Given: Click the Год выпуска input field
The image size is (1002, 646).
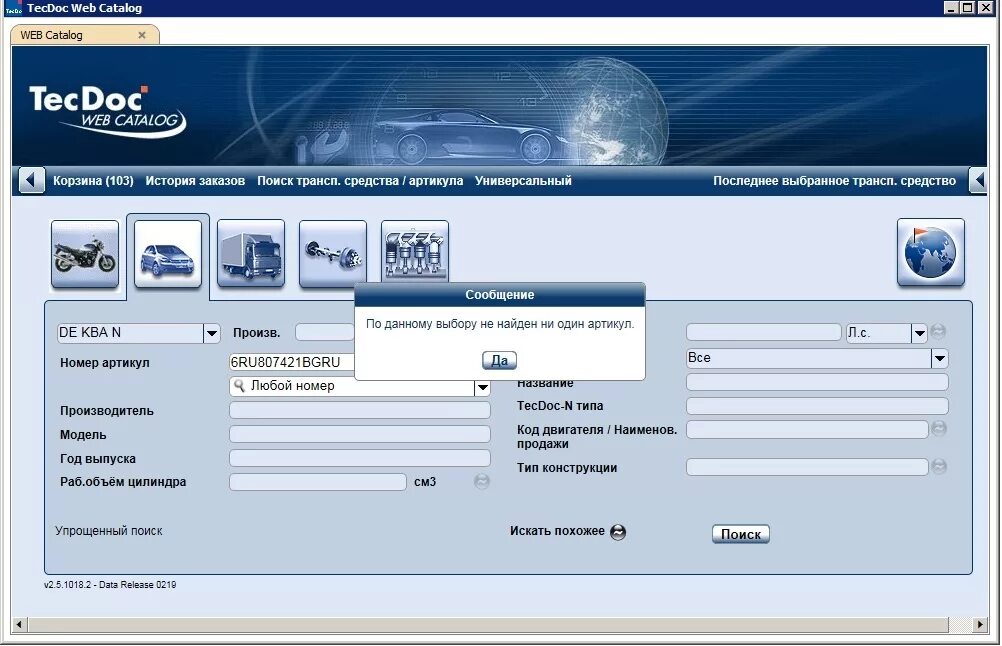Looking at the screenshot, I should (360, 458).
